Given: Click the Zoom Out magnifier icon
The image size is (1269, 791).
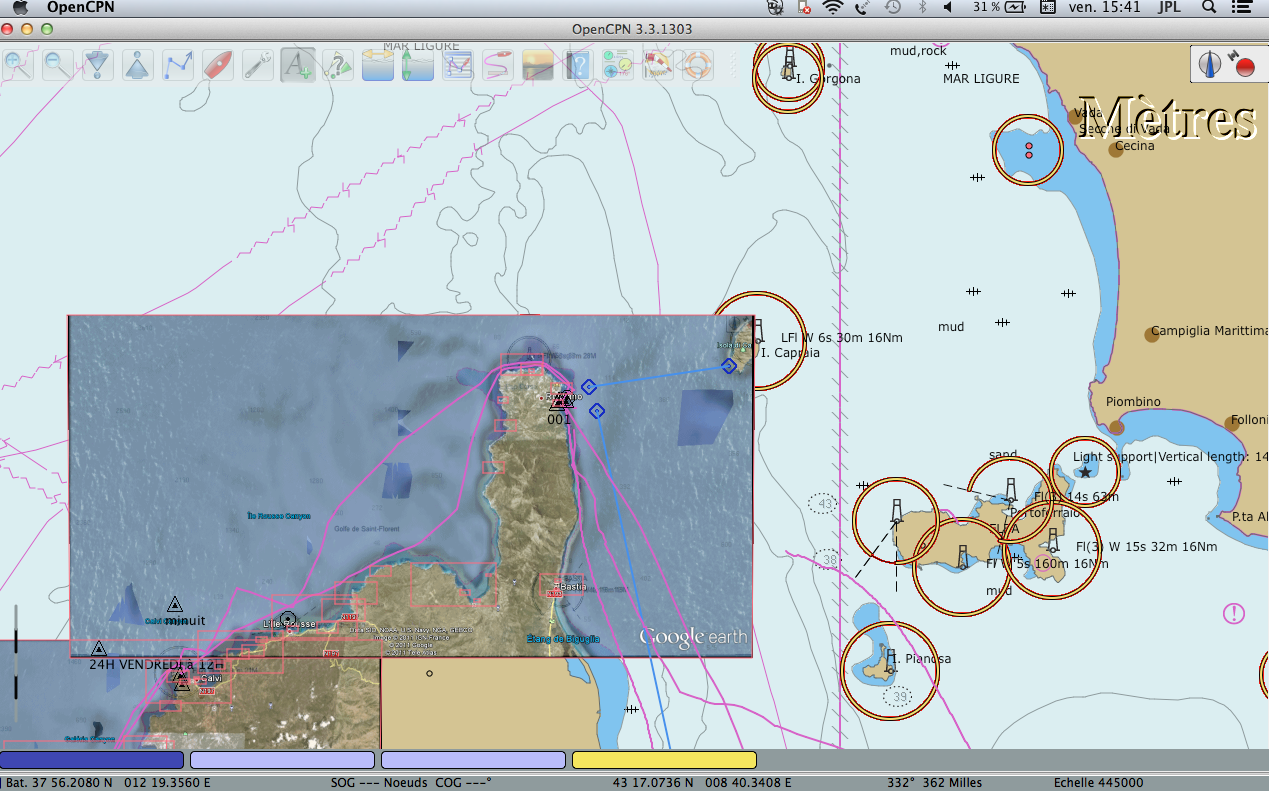Looking at the screenshot, I should click(57, 66).
